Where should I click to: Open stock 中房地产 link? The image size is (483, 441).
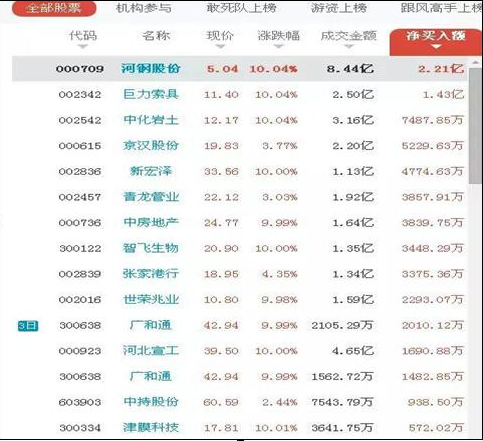(151, 222)
